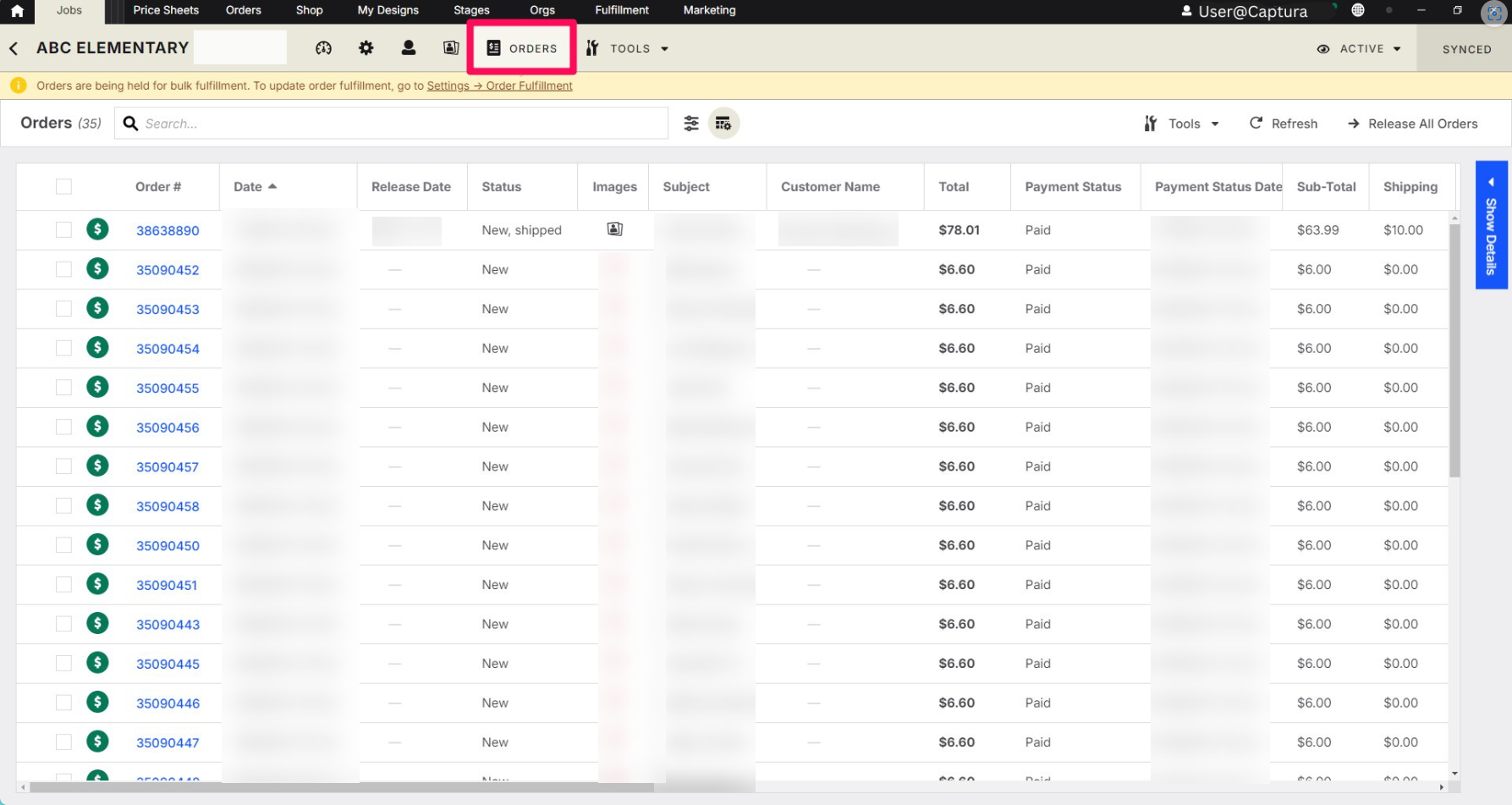Open the Tools dropdown beside Refresh
The image size is (1512, 805).
pyautogui.click(x=1181, y=124)
